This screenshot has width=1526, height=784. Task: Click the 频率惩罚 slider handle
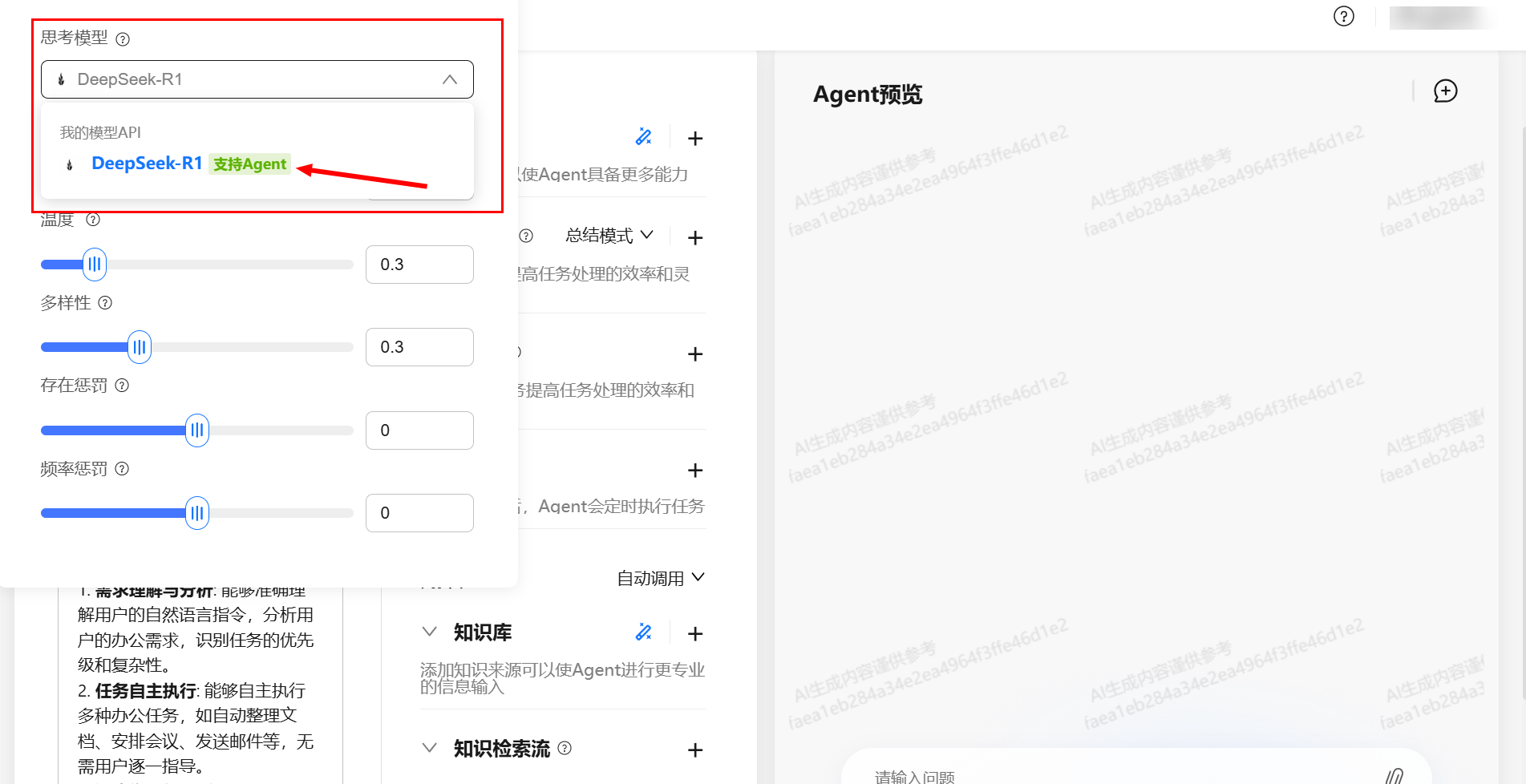coord(197,513)
